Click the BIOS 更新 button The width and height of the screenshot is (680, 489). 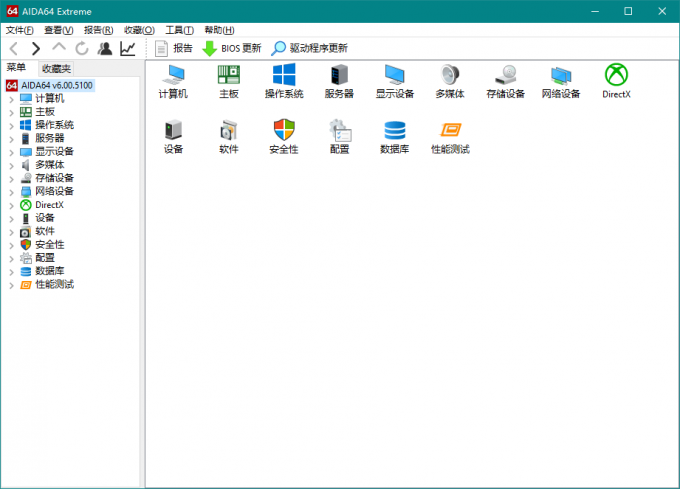point(232,48)
